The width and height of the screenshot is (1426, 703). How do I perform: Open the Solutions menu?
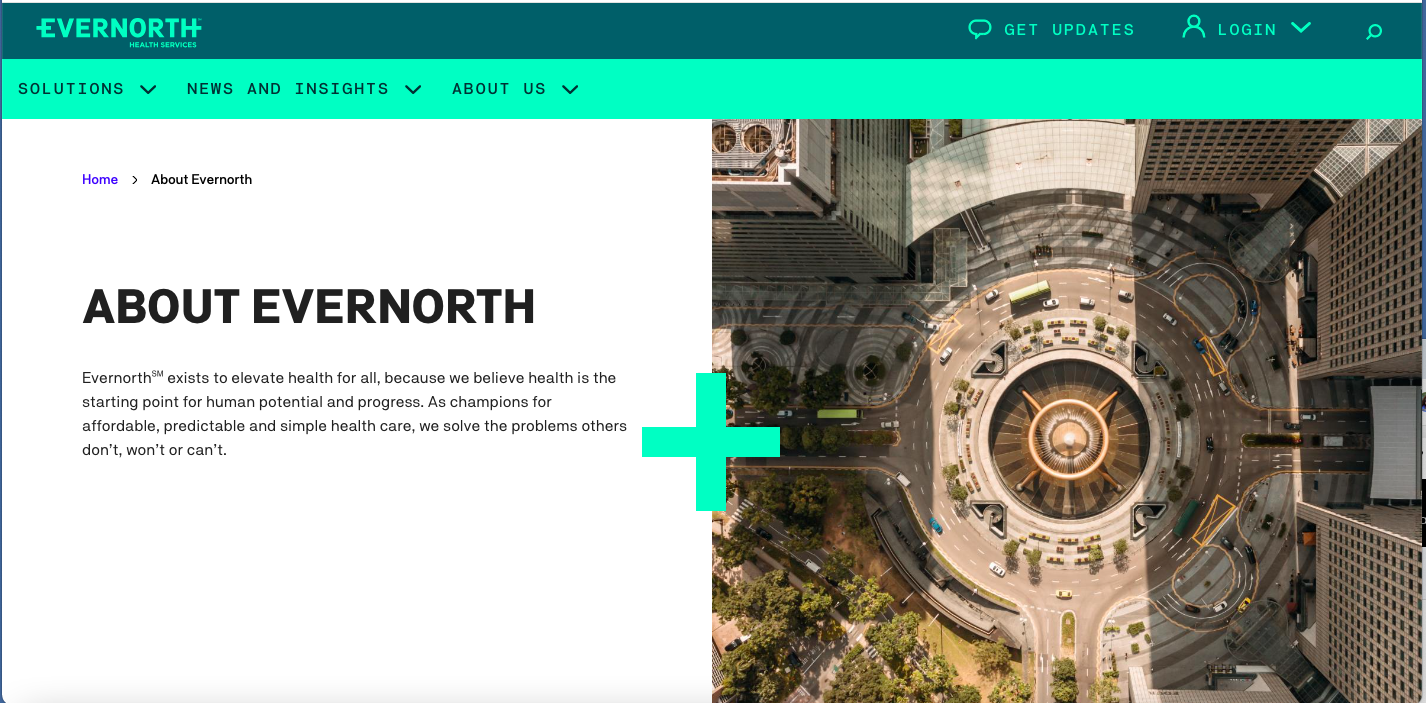coord(71,89)
